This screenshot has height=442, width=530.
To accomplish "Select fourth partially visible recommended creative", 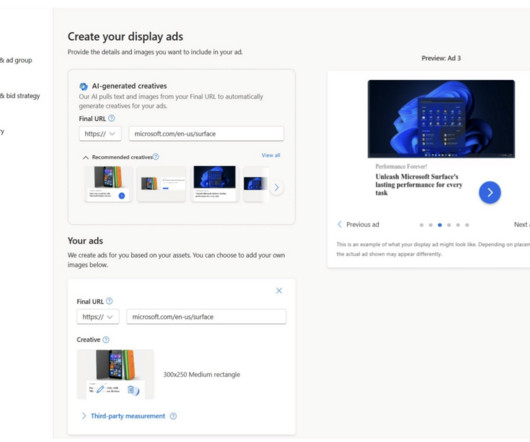I will pyautogui.click(x=256, y=184).
